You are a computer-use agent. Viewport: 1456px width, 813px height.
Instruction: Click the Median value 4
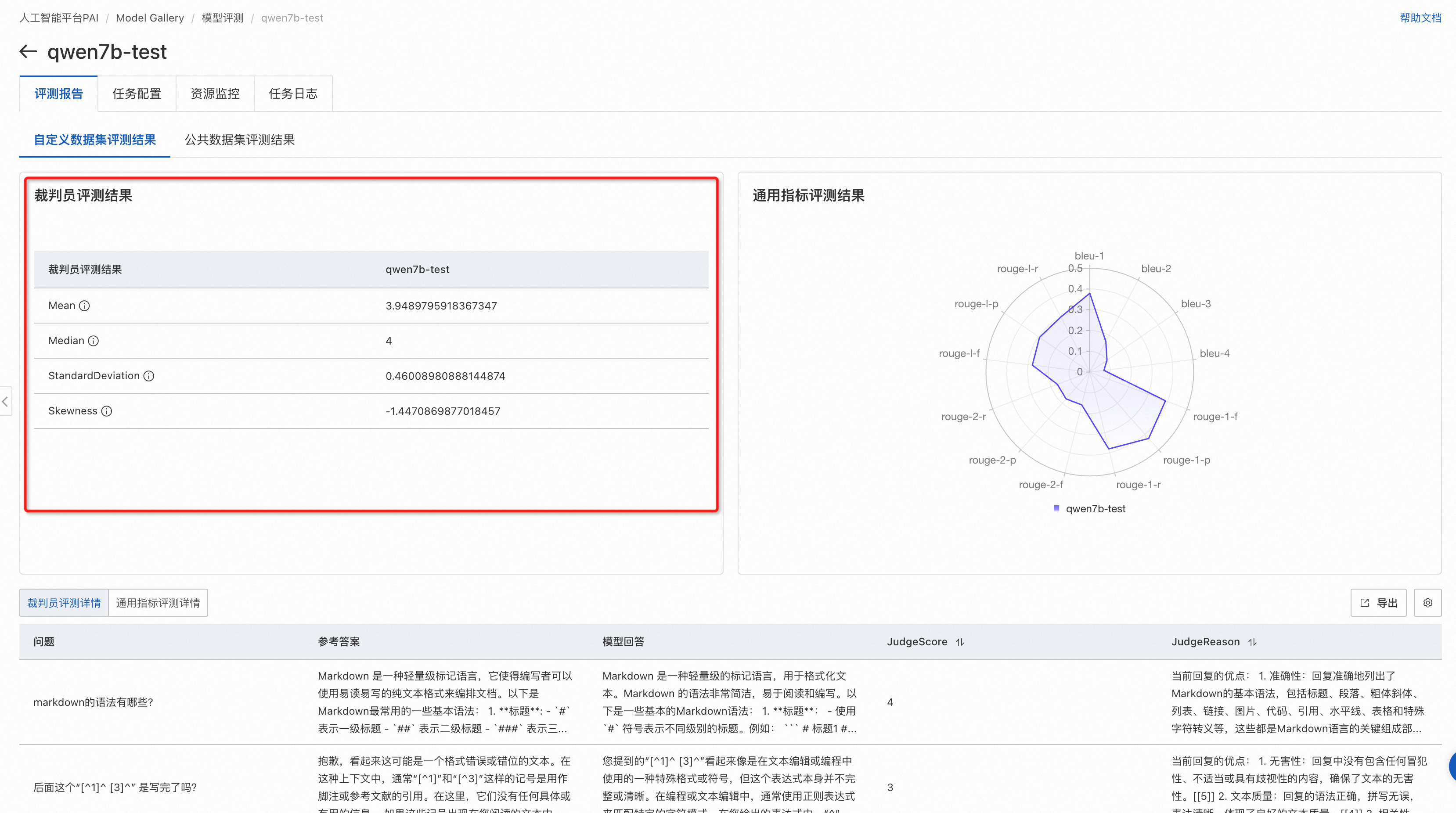(x=388, y=341)
